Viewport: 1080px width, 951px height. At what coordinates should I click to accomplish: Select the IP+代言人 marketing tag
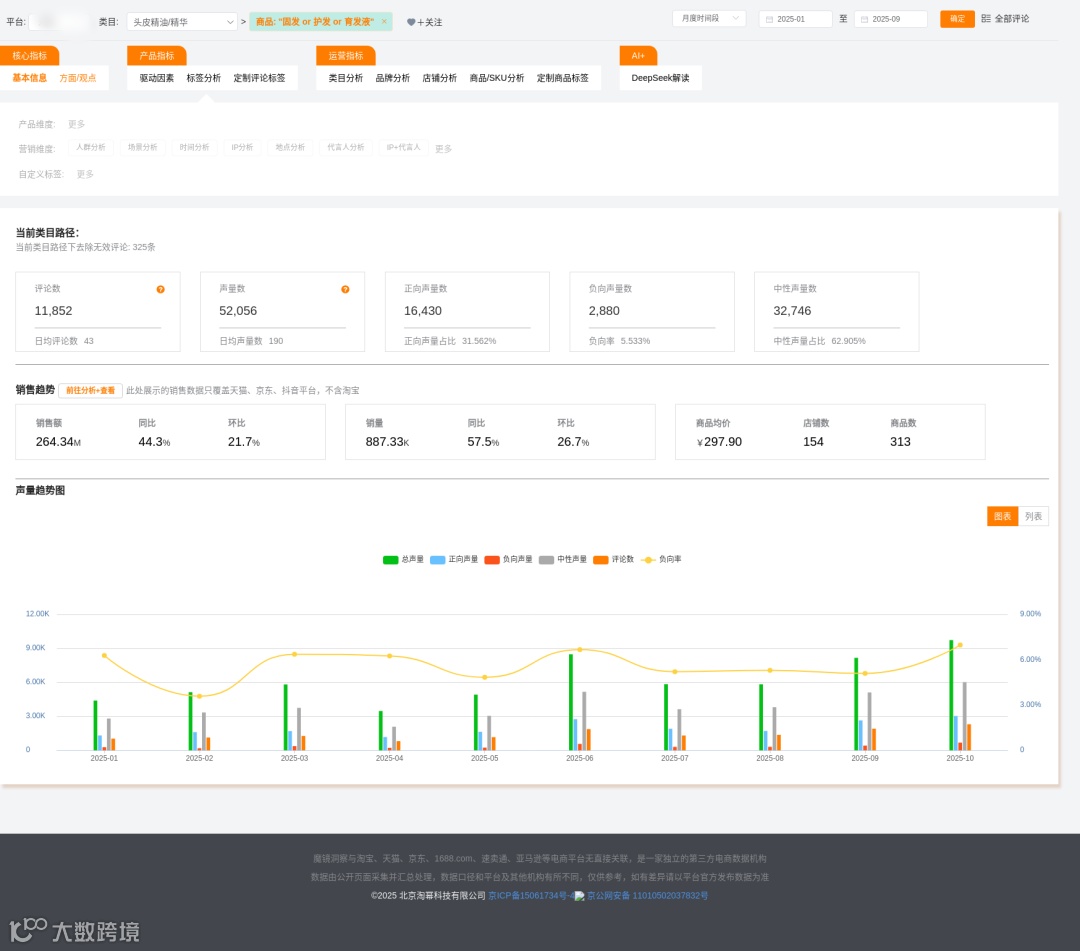pos(404,147)
